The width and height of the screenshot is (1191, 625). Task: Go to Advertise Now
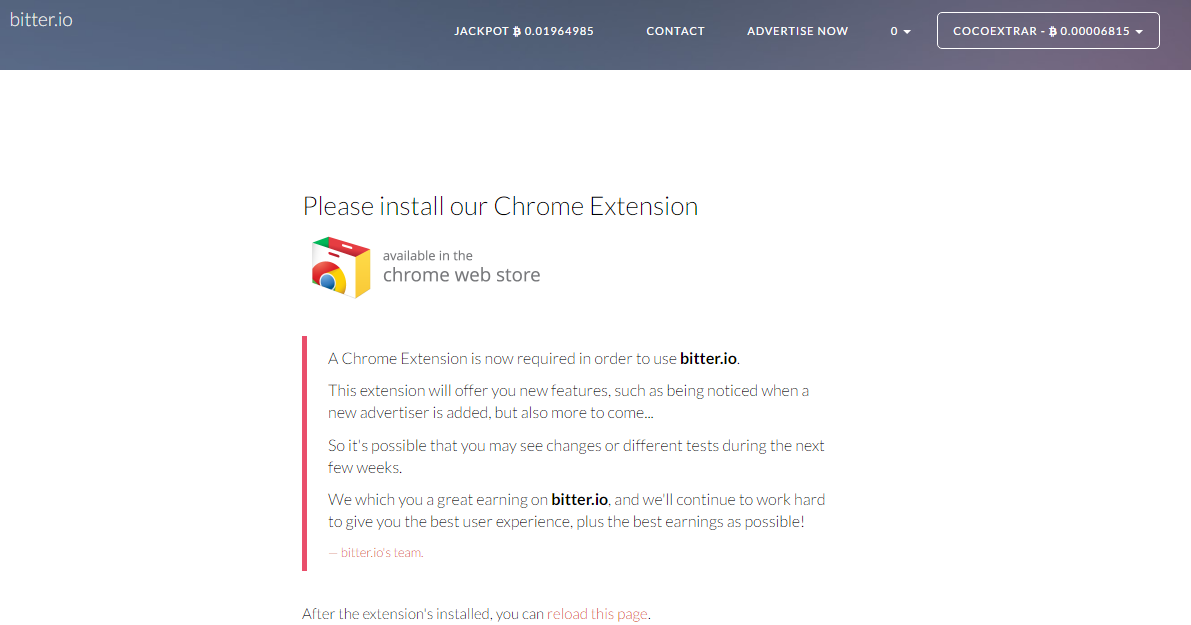pos(798,31)
